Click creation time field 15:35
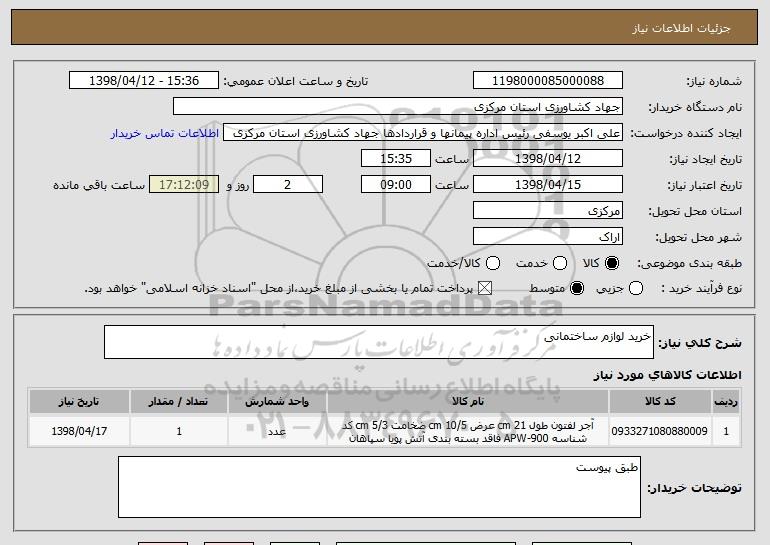The width and height of the screenshot is (770, 545). (396, 159)
